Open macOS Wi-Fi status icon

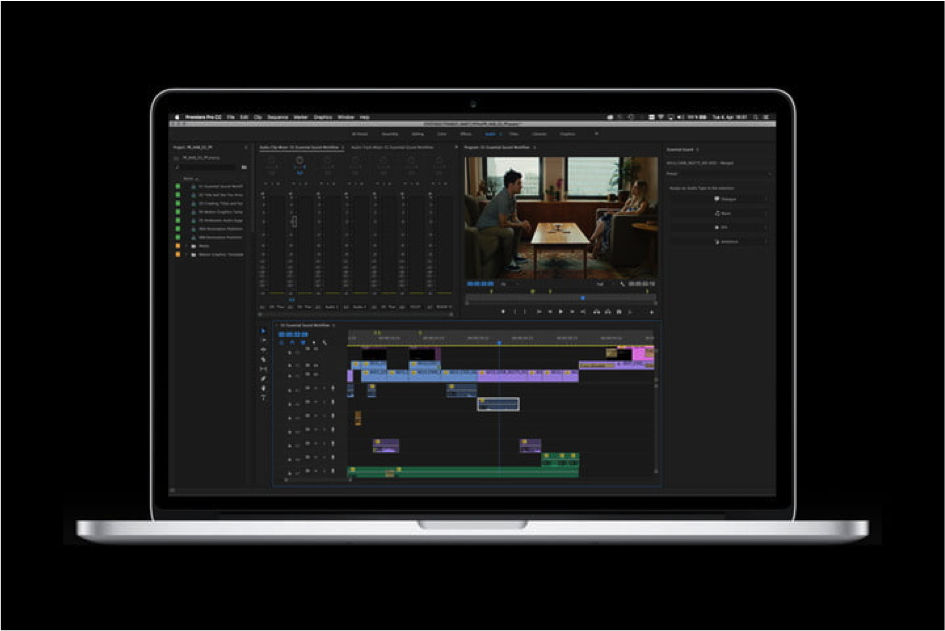point(661,117)
